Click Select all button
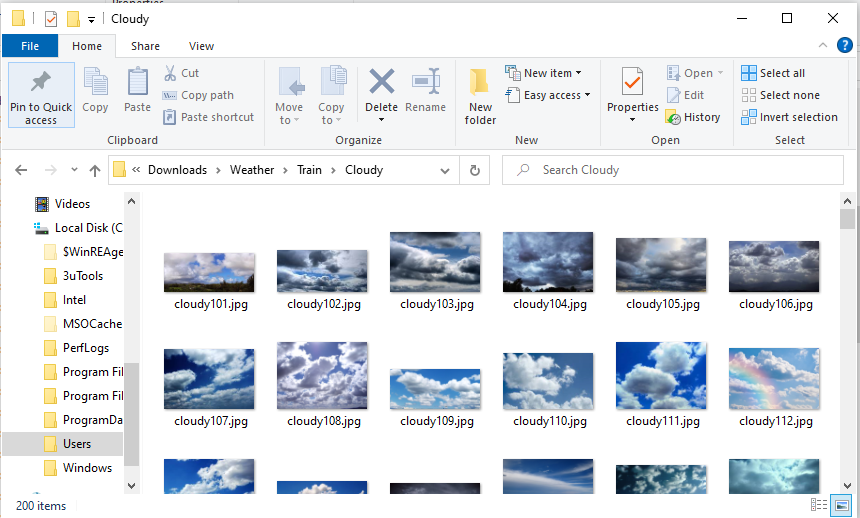 pyautogui.click(x=772, y=73)
